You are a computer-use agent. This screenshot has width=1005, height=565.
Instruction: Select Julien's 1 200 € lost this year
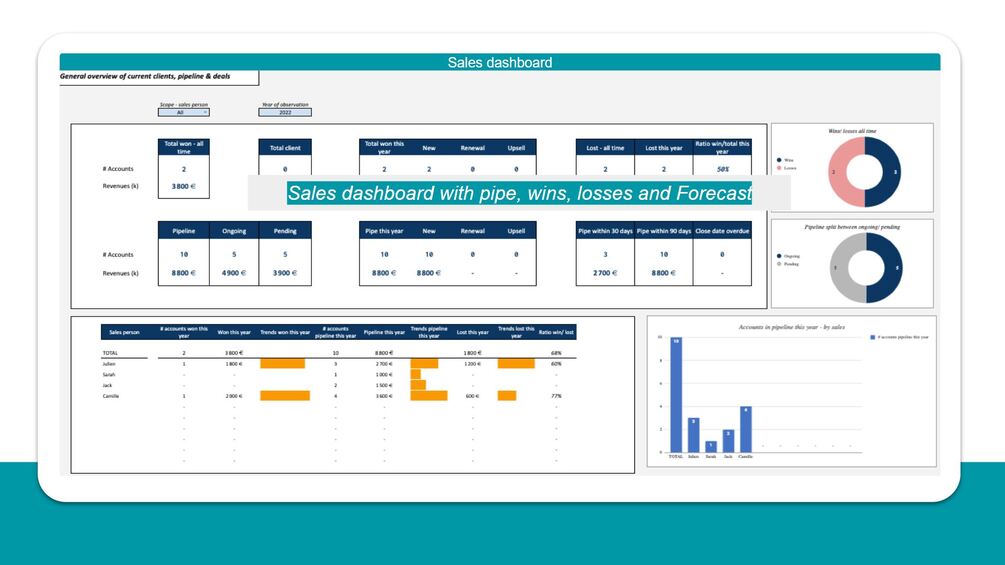(472, 364)
